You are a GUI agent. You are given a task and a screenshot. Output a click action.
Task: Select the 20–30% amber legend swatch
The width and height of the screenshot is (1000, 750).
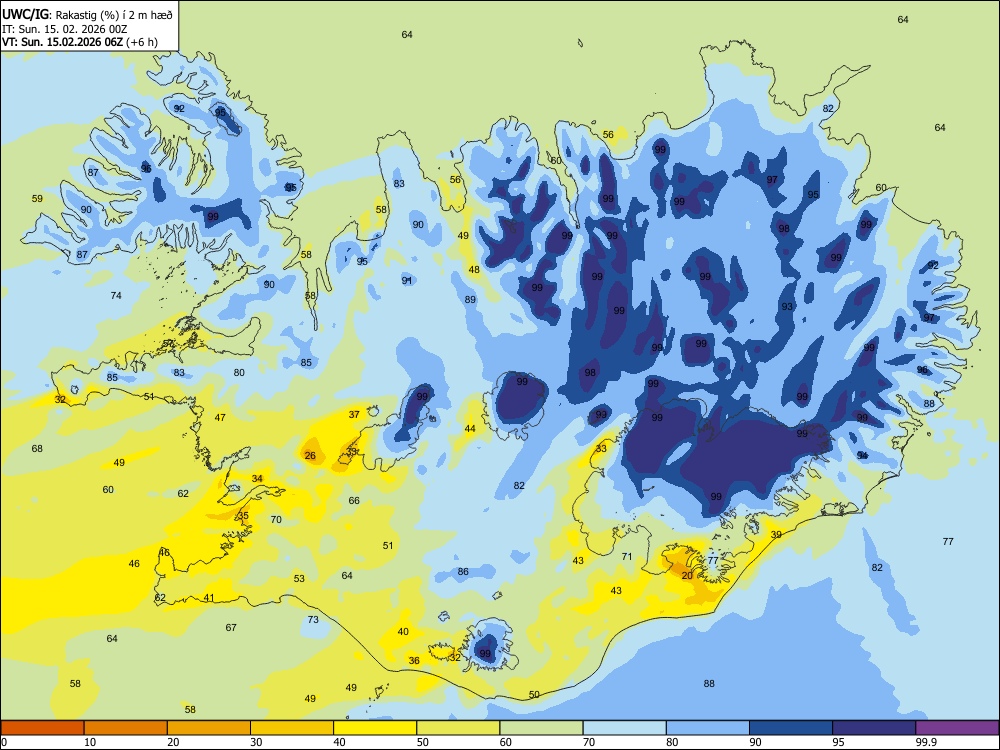[x=209, y=728]
